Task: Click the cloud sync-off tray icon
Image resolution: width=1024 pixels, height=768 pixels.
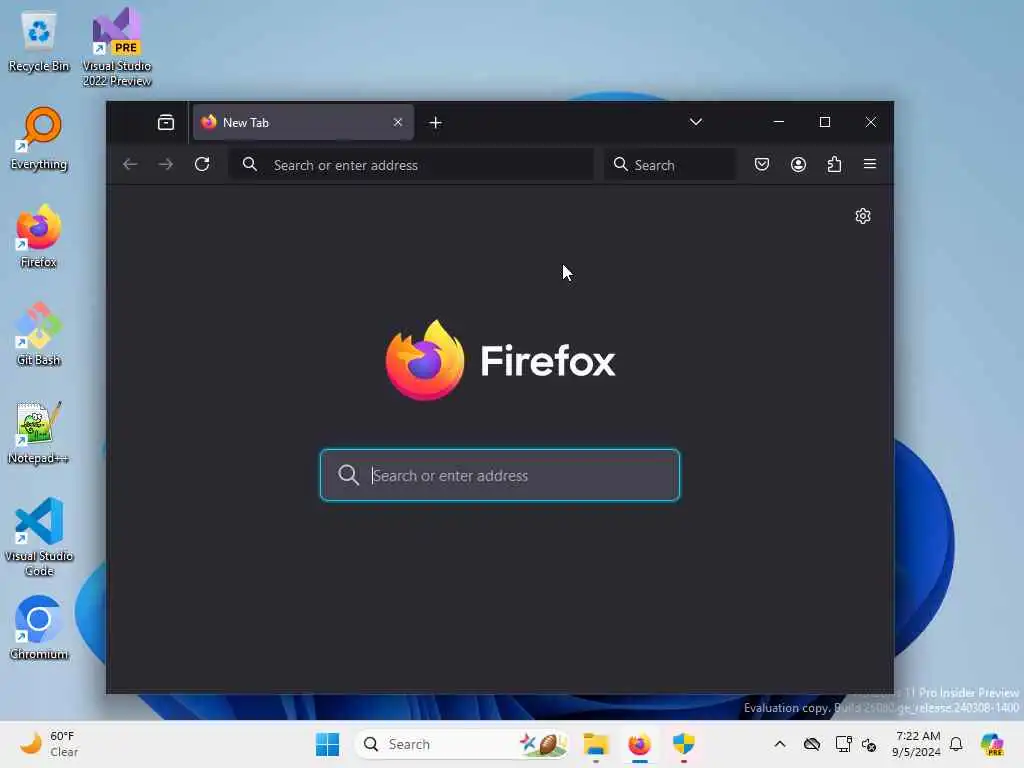Action: coord(812,744)
